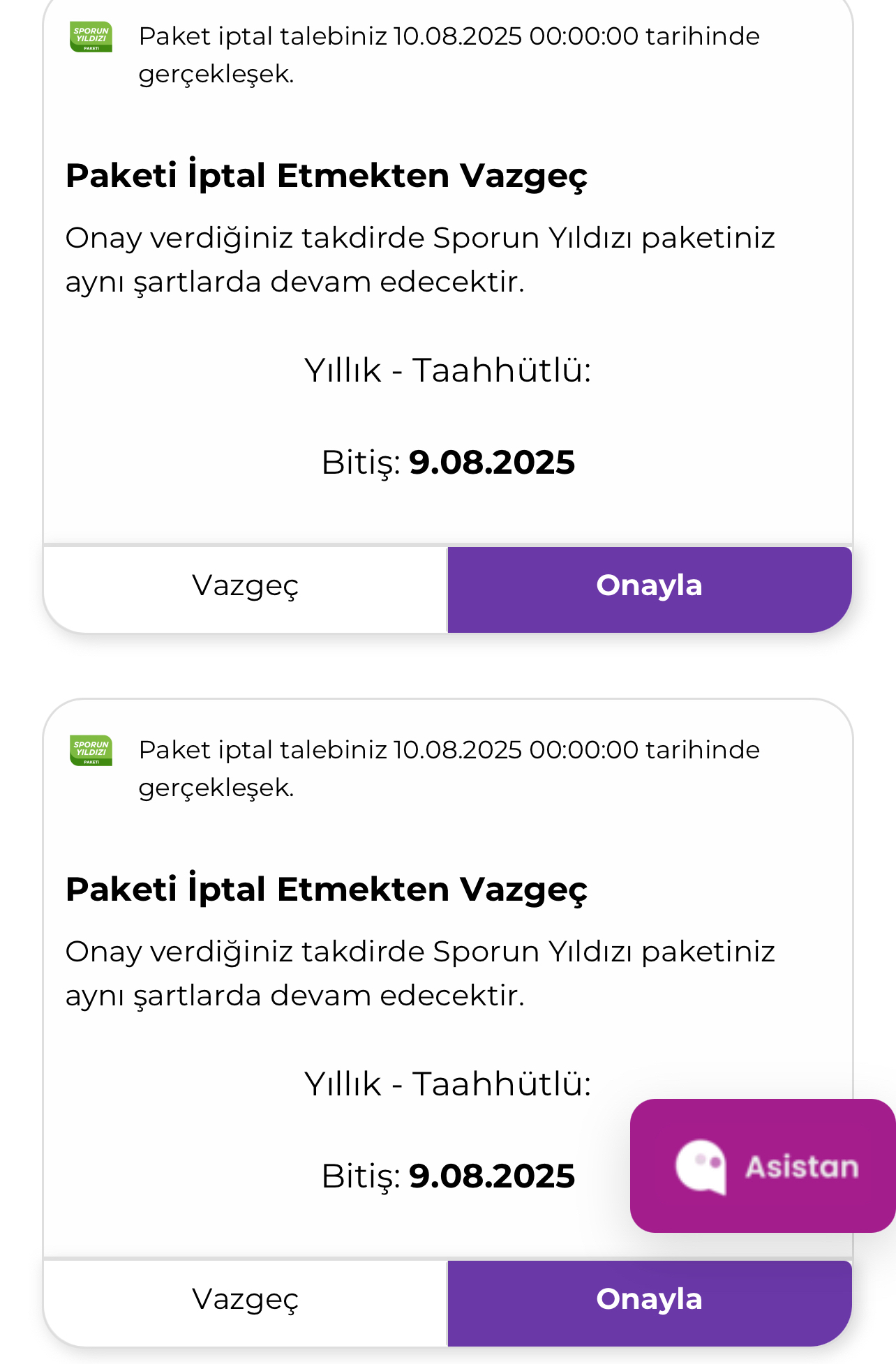Viewport: 896px width, 1364px height.
Task: Tap the 'Paket iptal talebiniz' notice in first card
Action: tap(449, 54)
